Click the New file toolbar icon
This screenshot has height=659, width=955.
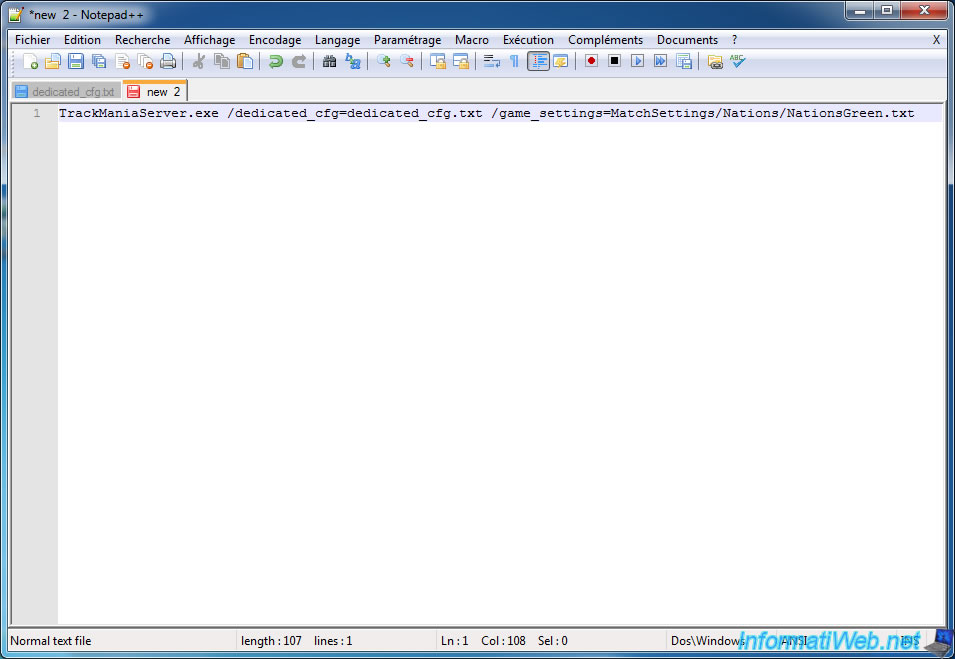coord(30,61)
